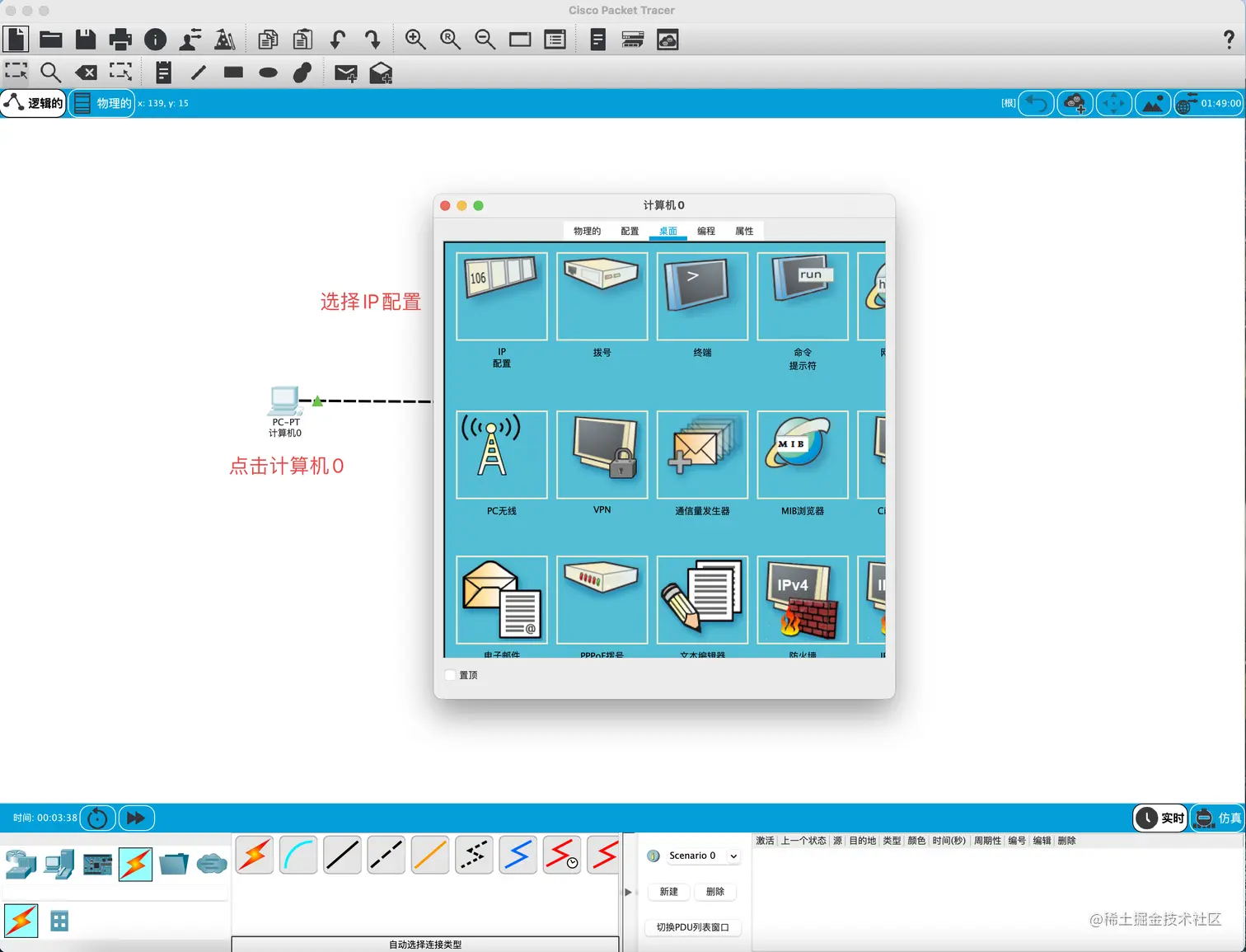The width and height of the screenshot is (1246, 952).
Task: Reset zoom with the R magnifier
Action: pyautogui.click(x=450, y=40)
